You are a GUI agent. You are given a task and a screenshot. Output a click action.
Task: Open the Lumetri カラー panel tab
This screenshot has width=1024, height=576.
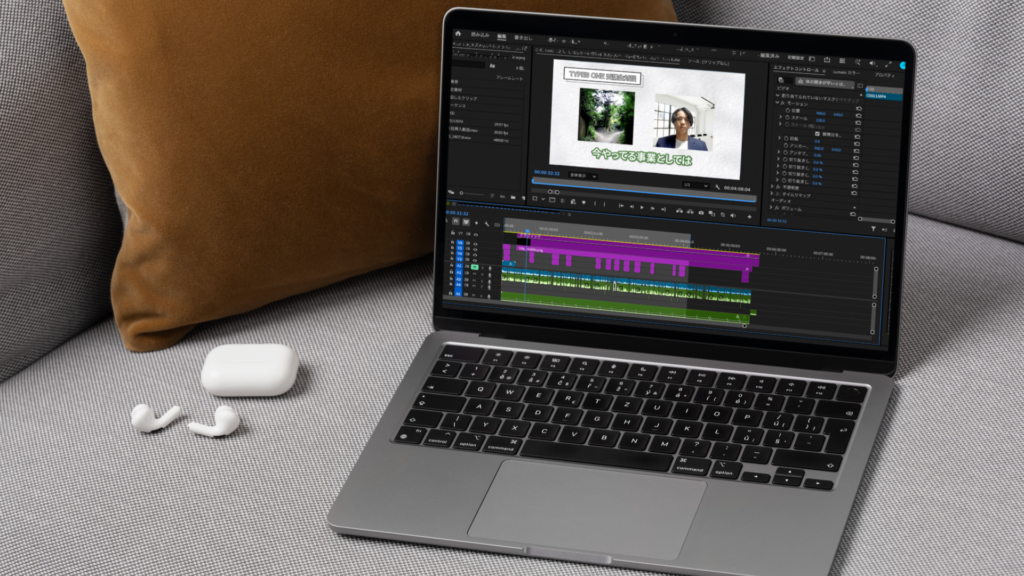coord(846,72)
